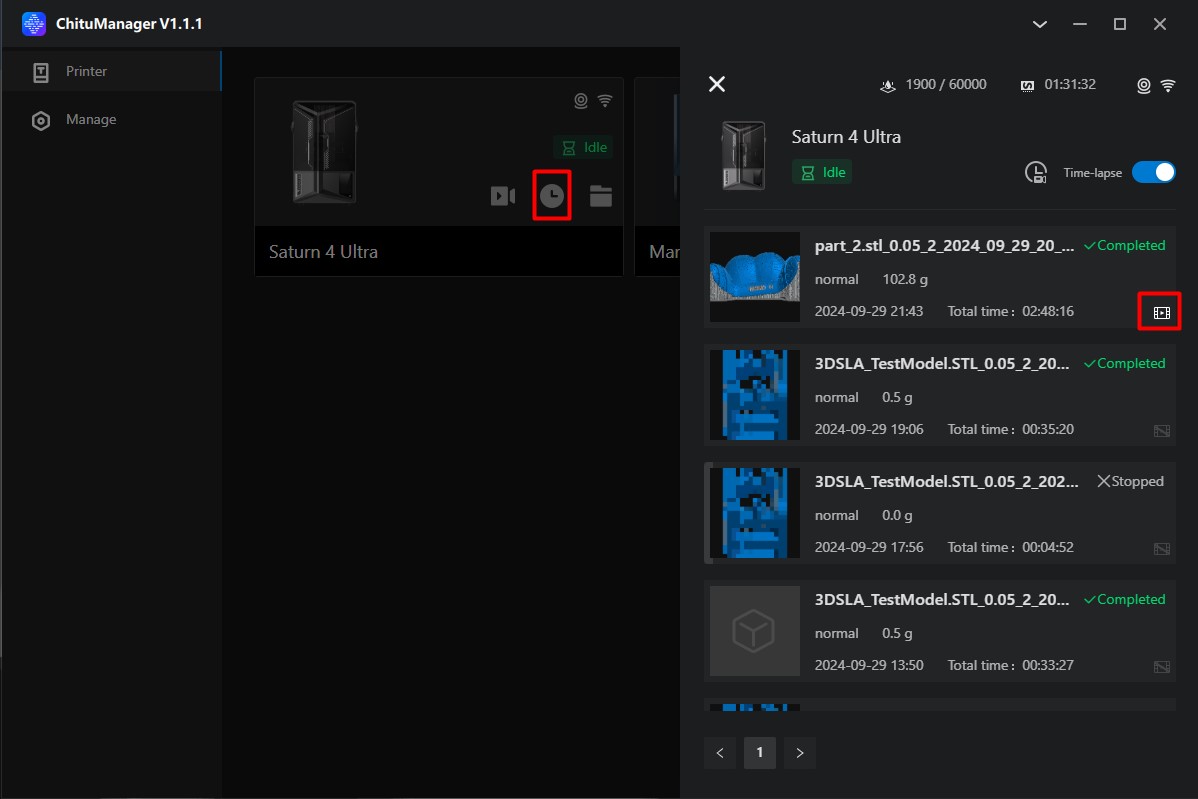Screen dimensions: 1198x799
Task: Switch to the Manage tab
Action: 91,120
